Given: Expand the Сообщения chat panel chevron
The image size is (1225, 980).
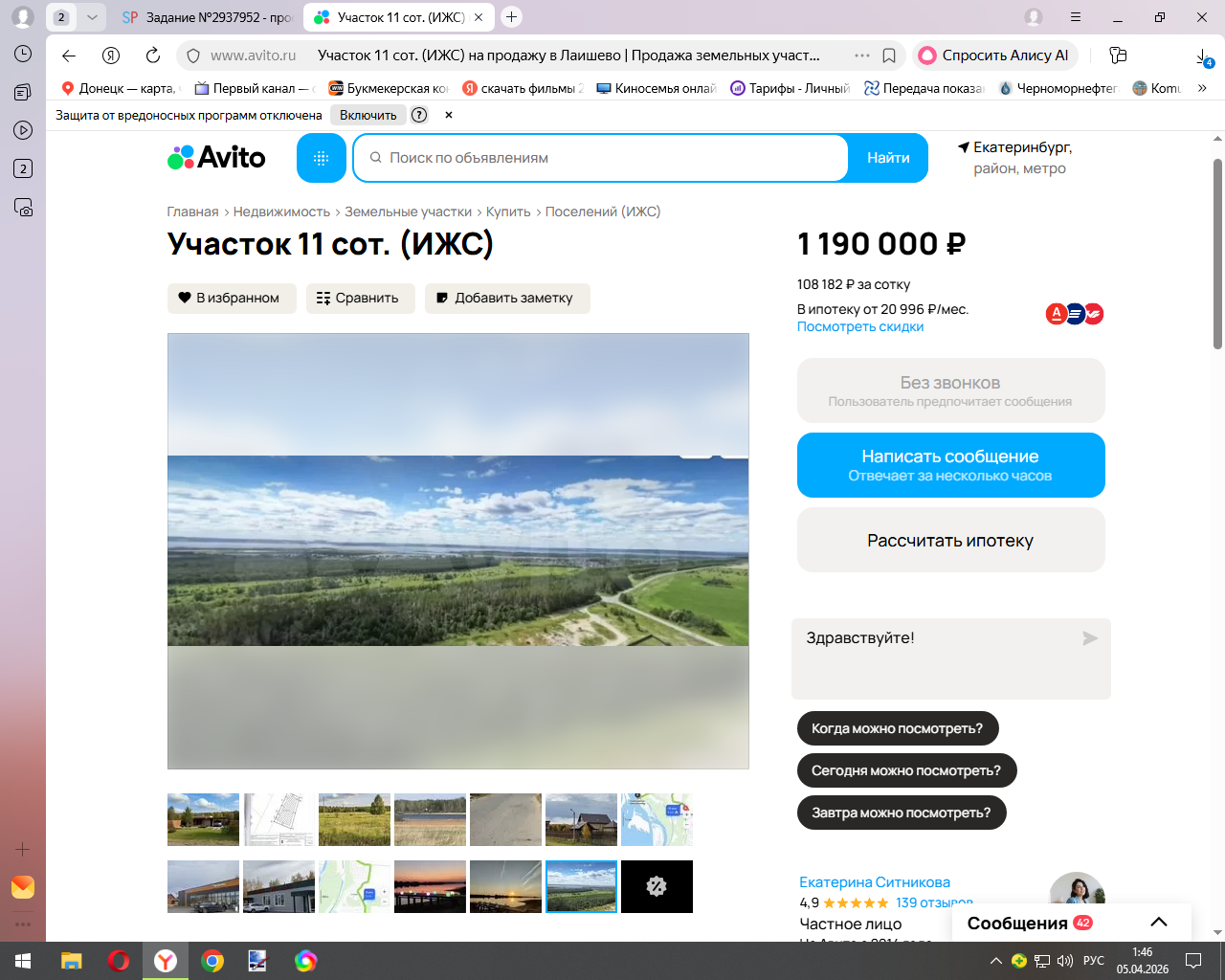Looking at the screenshot, I should coord(1159,923).
